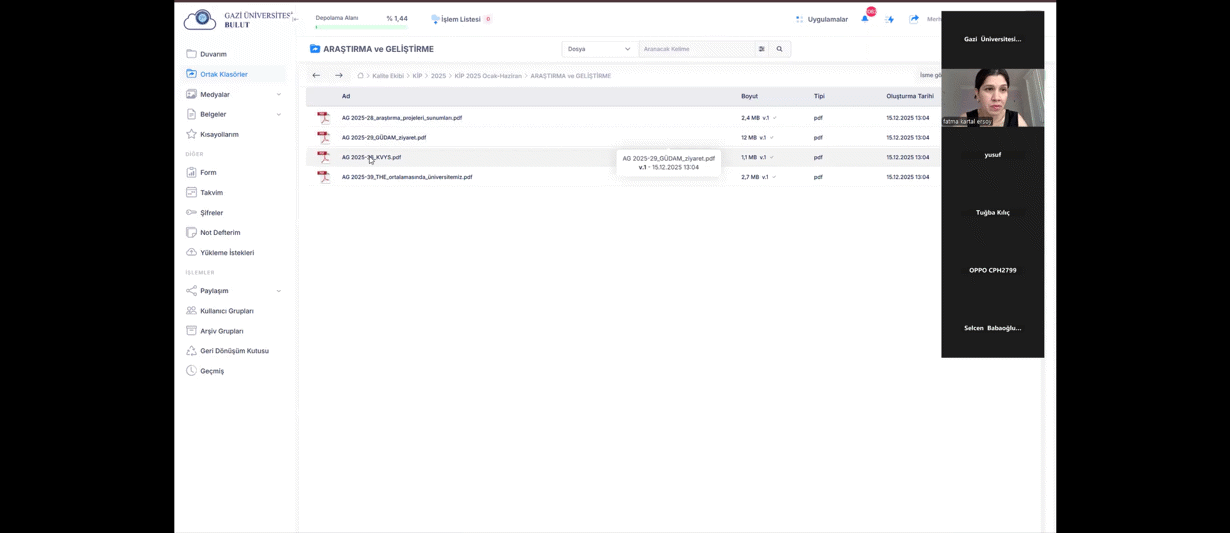Open the Kısayollarım star icon
1230x533 pixels.
pos(191,134)
